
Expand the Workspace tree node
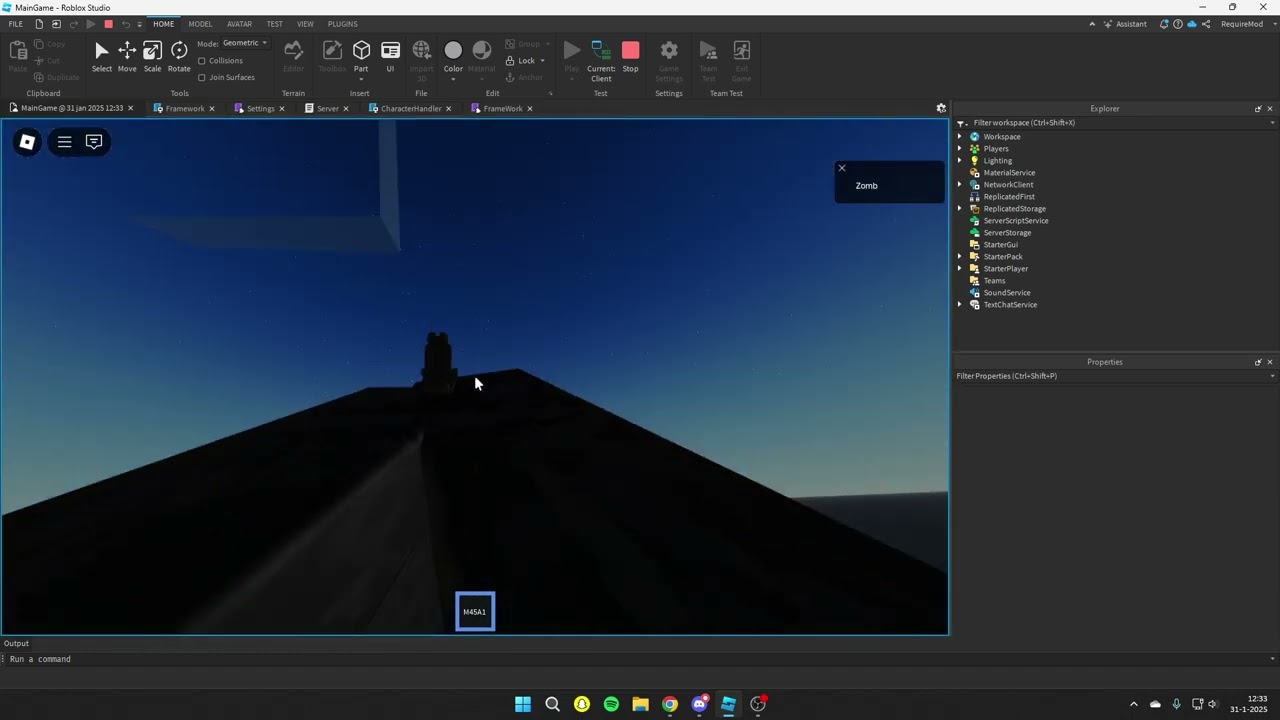pyautogui.click(x=960, y=137)
